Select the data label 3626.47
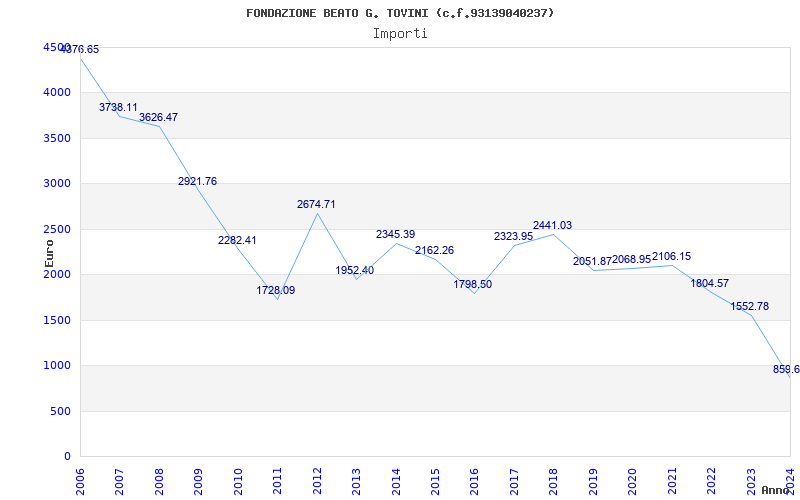 159,117
